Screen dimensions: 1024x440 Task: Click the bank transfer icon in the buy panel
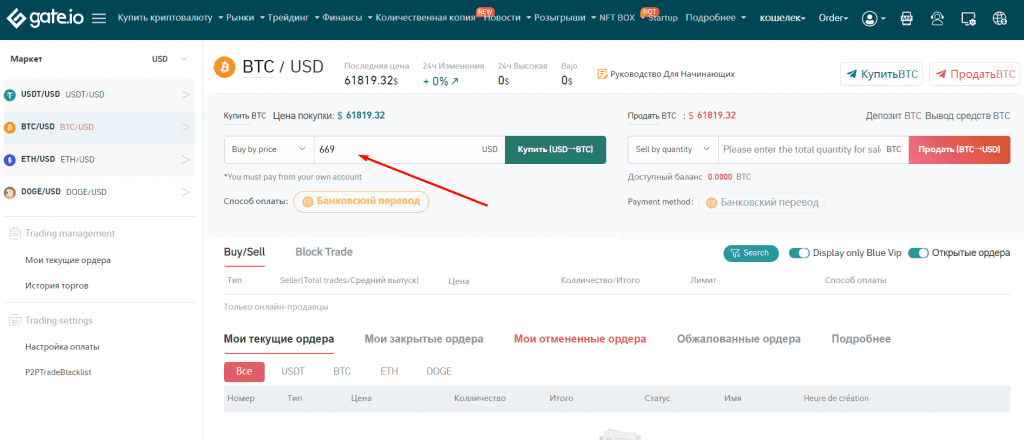(x=307, y=202)
